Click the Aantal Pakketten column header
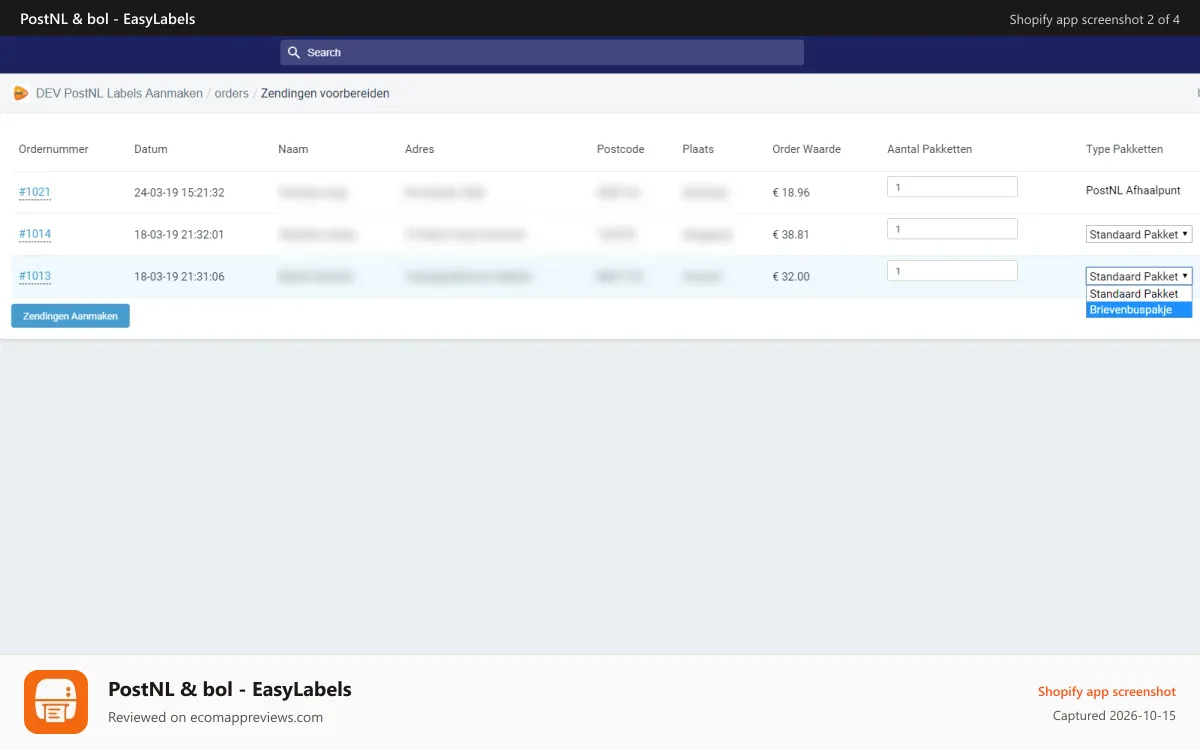Image resolution: width=1200 pixels, height=750 pixels. pyautogui.click(x=930, y=149)
